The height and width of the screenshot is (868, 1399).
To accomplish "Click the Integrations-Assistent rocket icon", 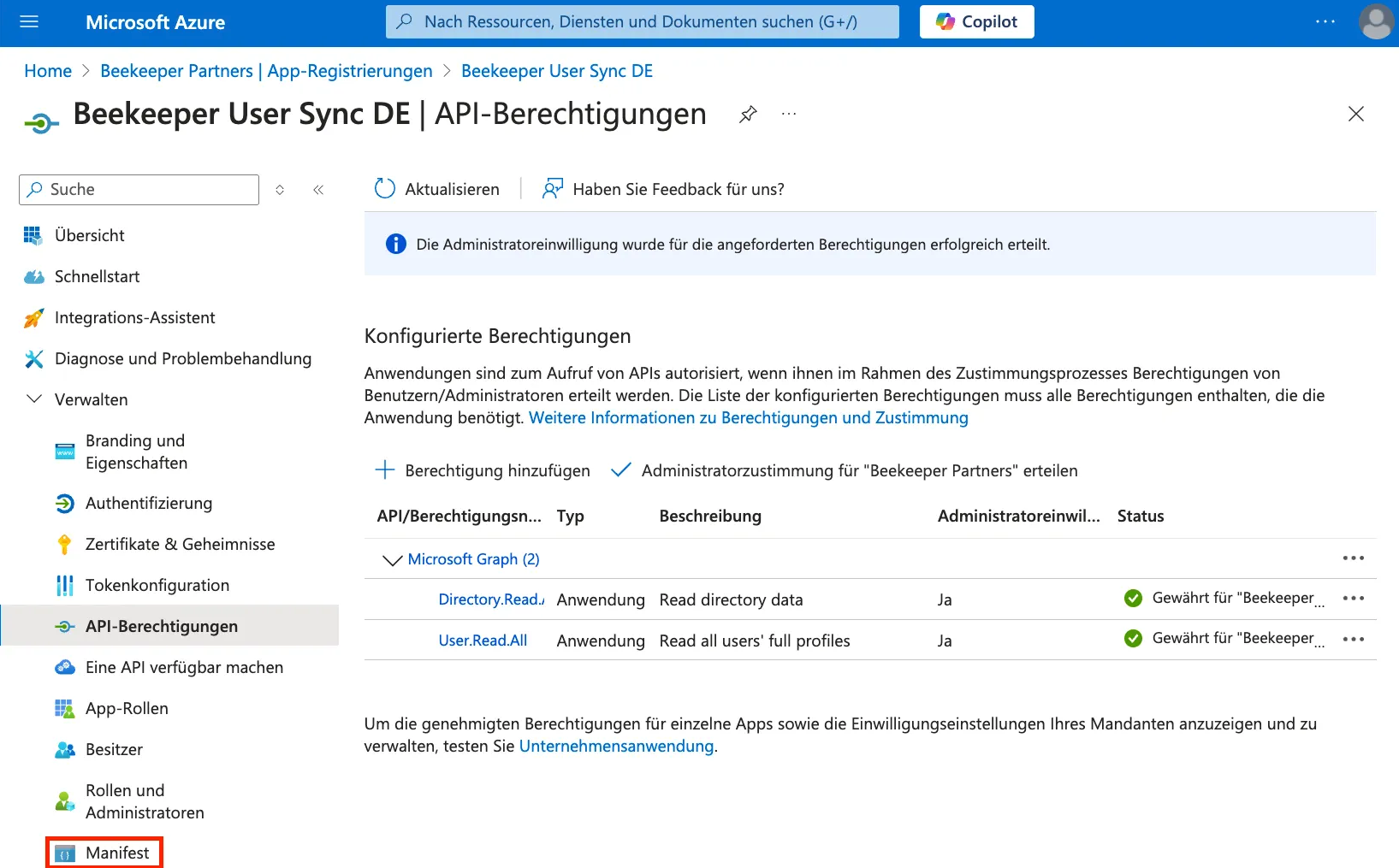I will tap(33, 318).
